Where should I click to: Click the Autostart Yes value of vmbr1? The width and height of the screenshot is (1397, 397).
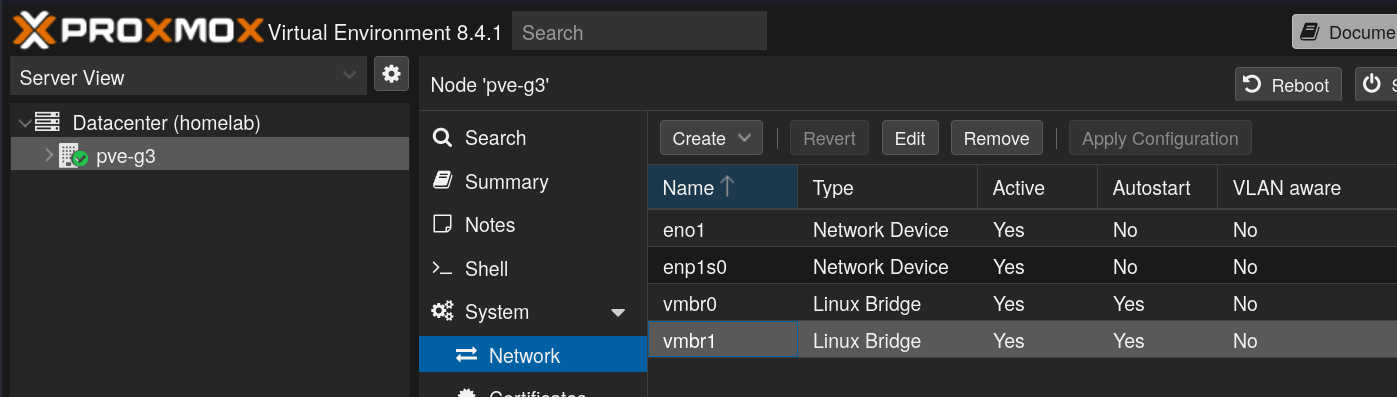[1128, 340]
